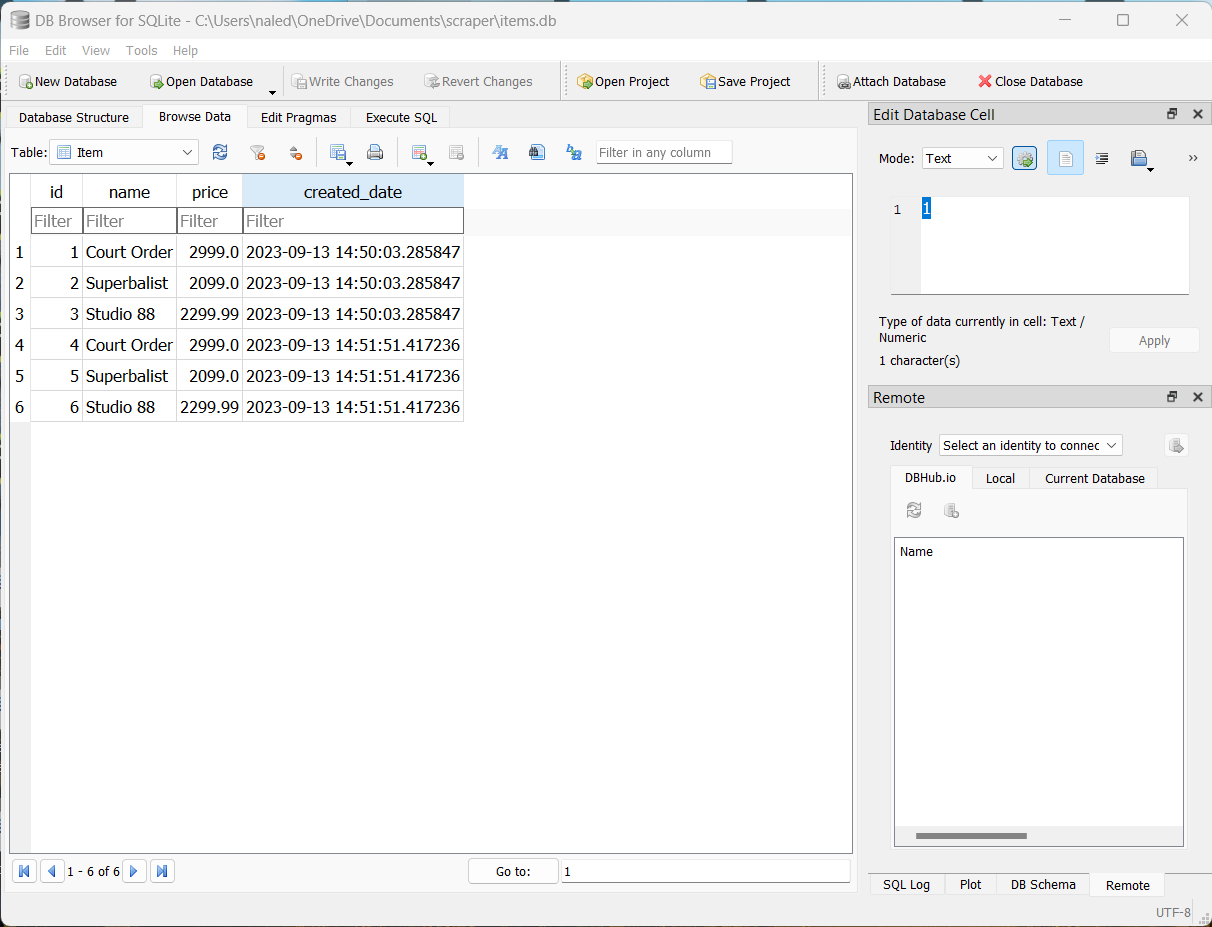Toggle the word wrap page icon in cell editor
This screenshot has height=927, width=1212.
click(1065, 158)
